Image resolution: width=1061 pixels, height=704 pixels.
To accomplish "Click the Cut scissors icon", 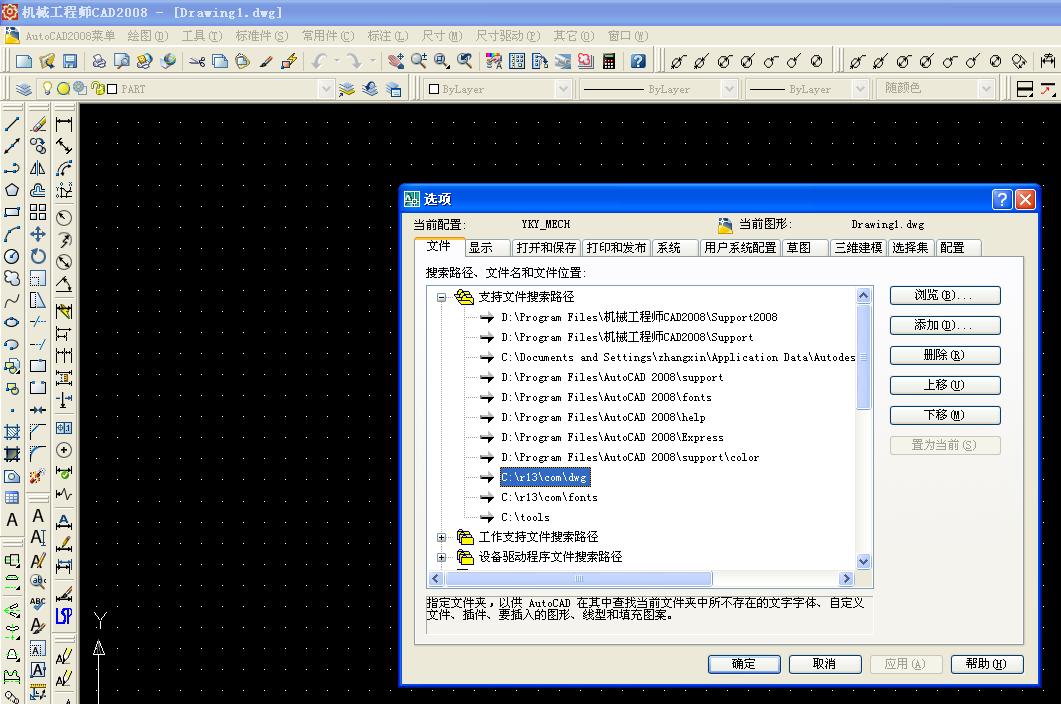I will coord(197,62).
